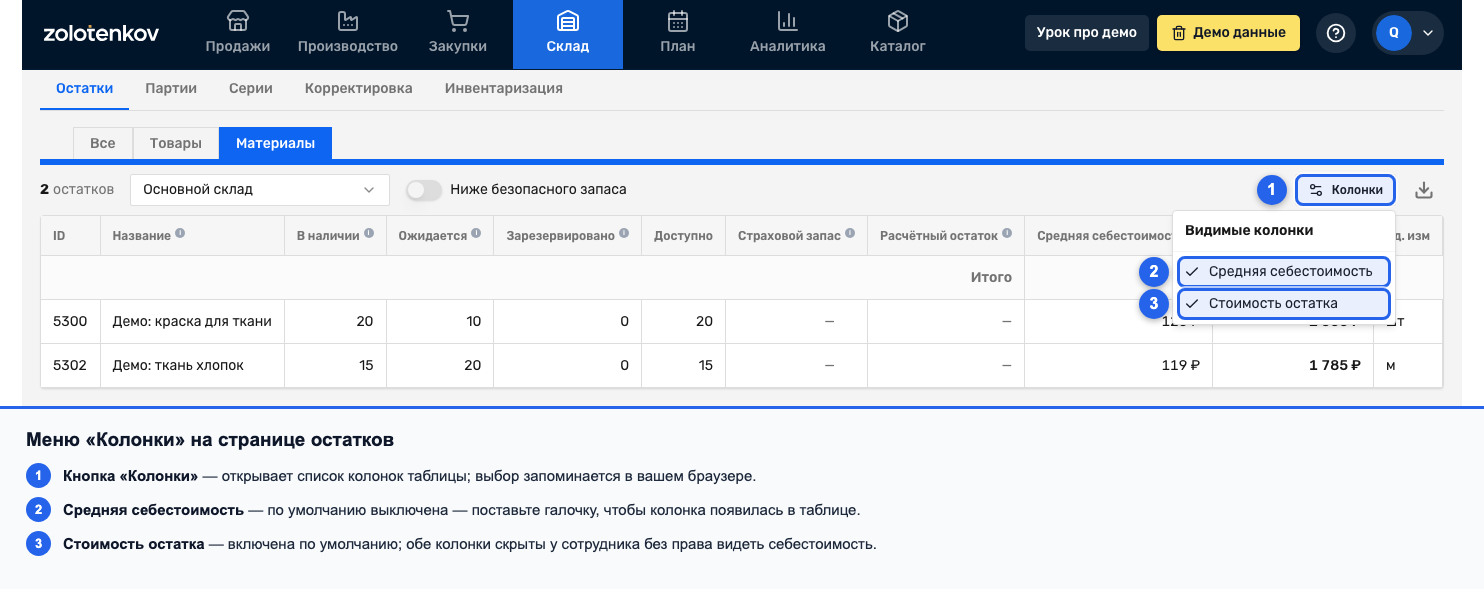Download the stock table export icon
Screen dimensions: 1484x589
[x=1424, y=189]
